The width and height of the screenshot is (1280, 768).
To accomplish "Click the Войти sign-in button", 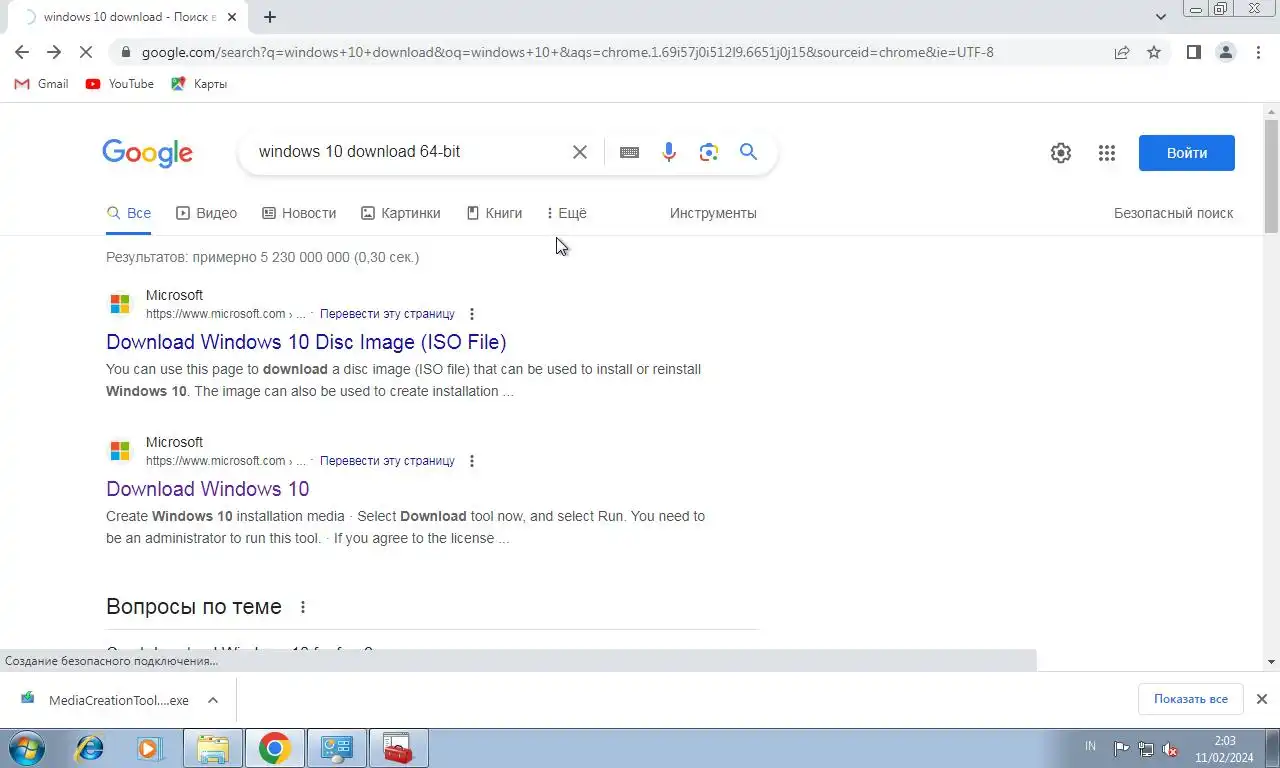I will point(1187,153).
